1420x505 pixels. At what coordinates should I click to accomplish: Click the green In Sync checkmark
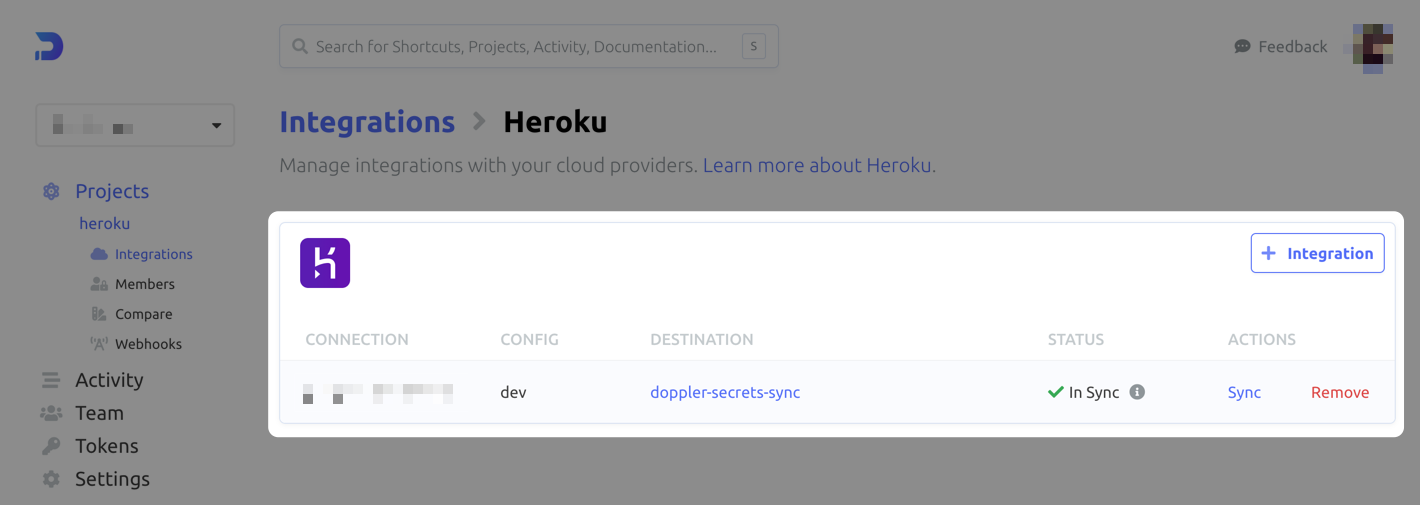1055,392
